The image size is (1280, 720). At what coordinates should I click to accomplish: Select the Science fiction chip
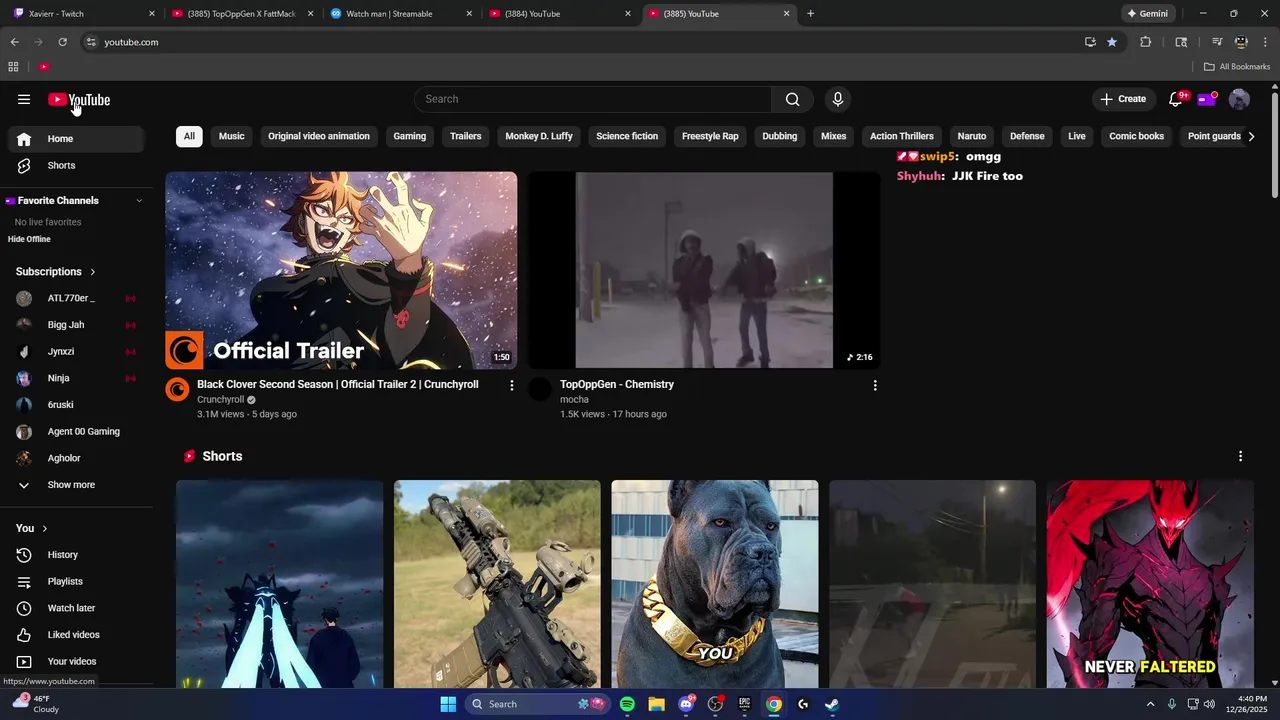(627, 136)
